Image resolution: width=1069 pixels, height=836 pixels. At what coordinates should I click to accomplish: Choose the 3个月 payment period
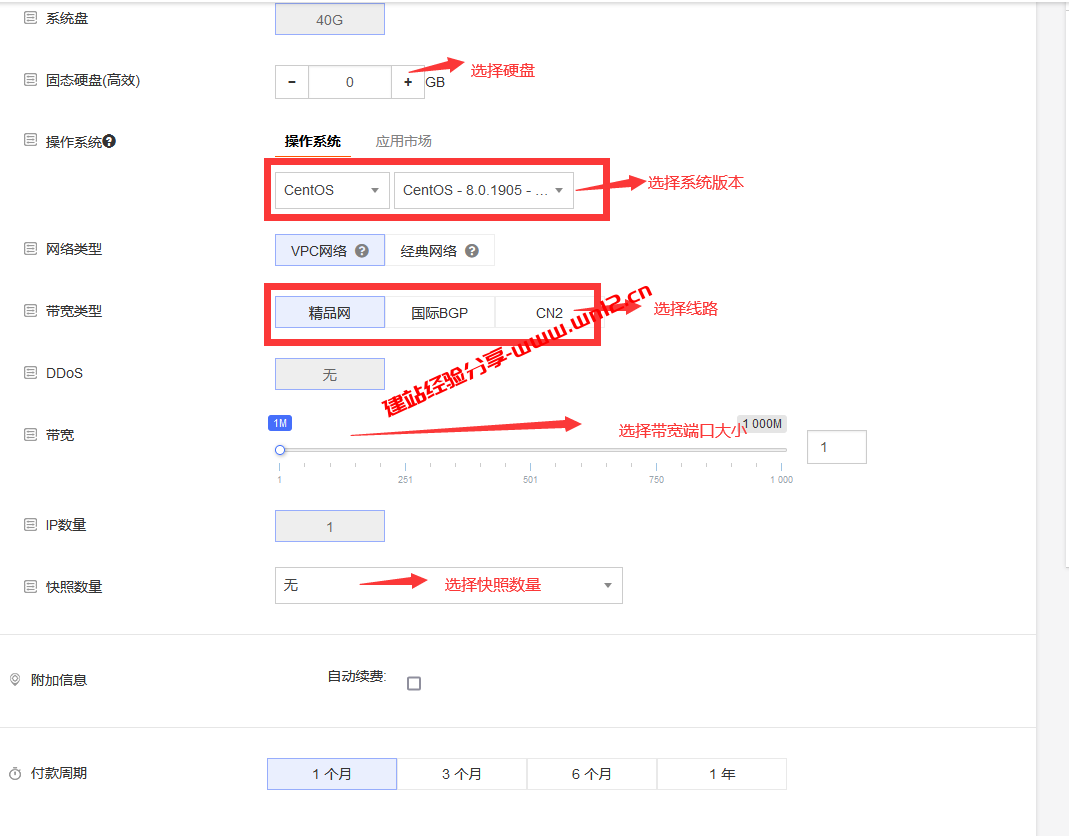click(x=461, y=773)
